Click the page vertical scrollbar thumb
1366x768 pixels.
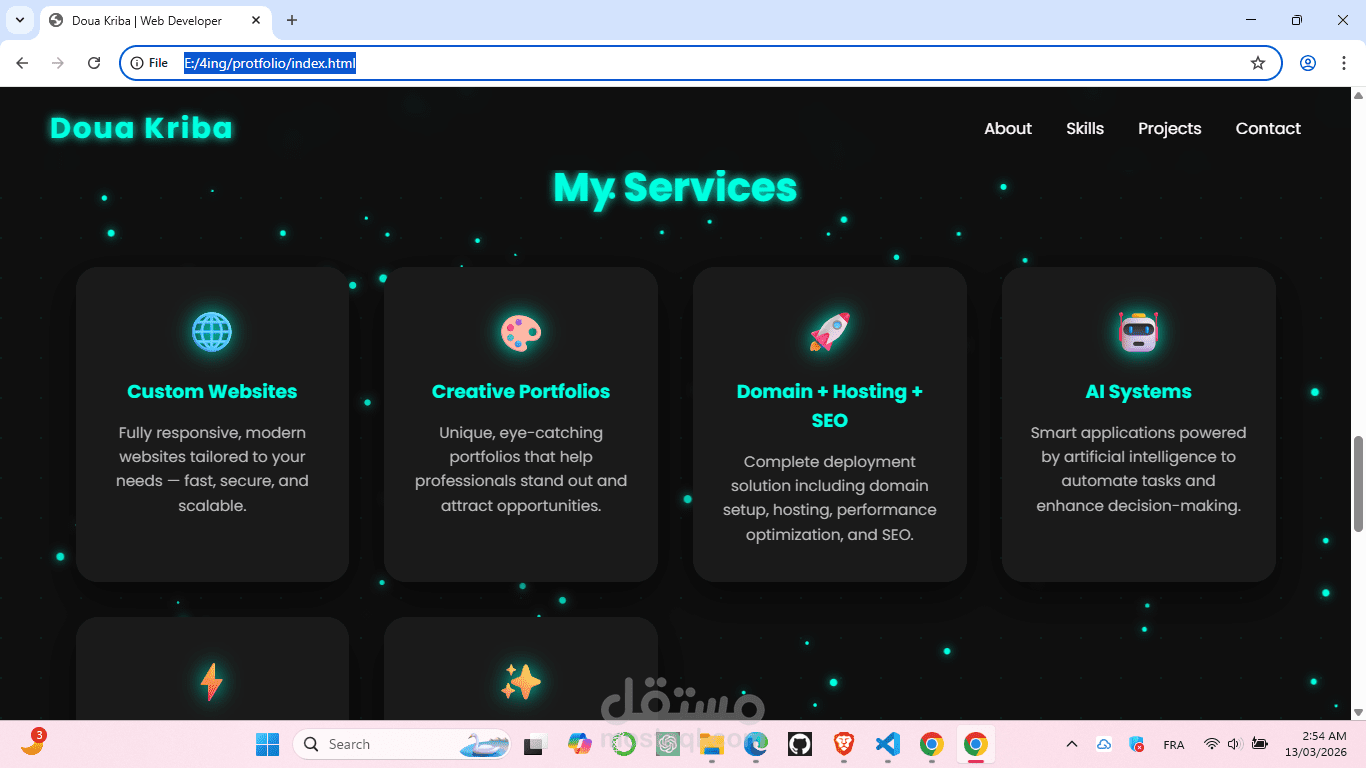coord(1358,484)
